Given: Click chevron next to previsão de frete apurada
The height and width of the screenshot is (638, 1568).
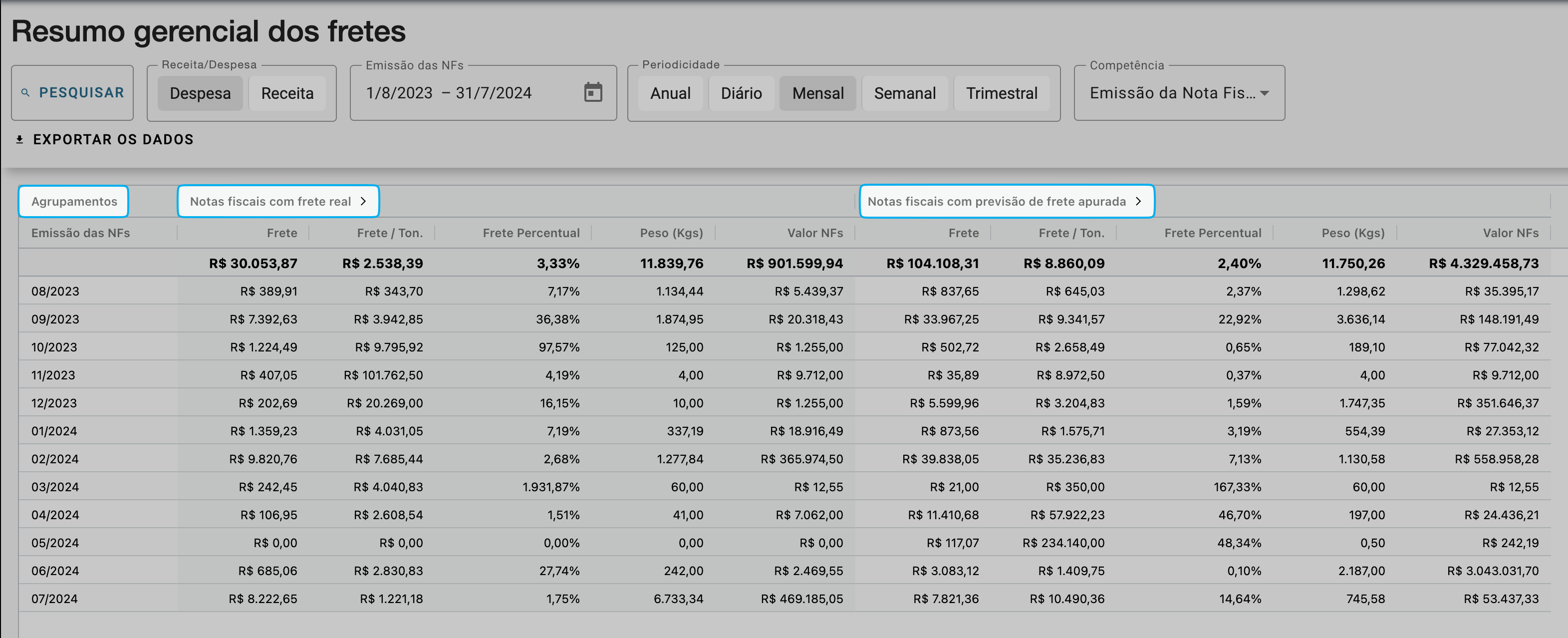Looking at the screenshot, I should 1138,201.
